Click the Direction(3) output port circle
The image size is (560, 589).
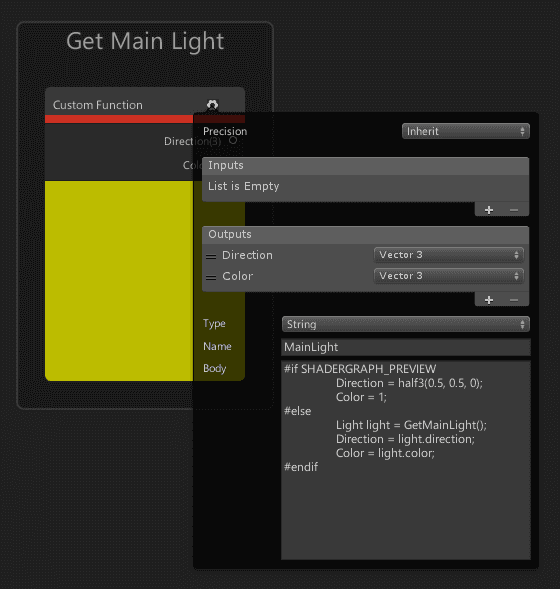233,140
